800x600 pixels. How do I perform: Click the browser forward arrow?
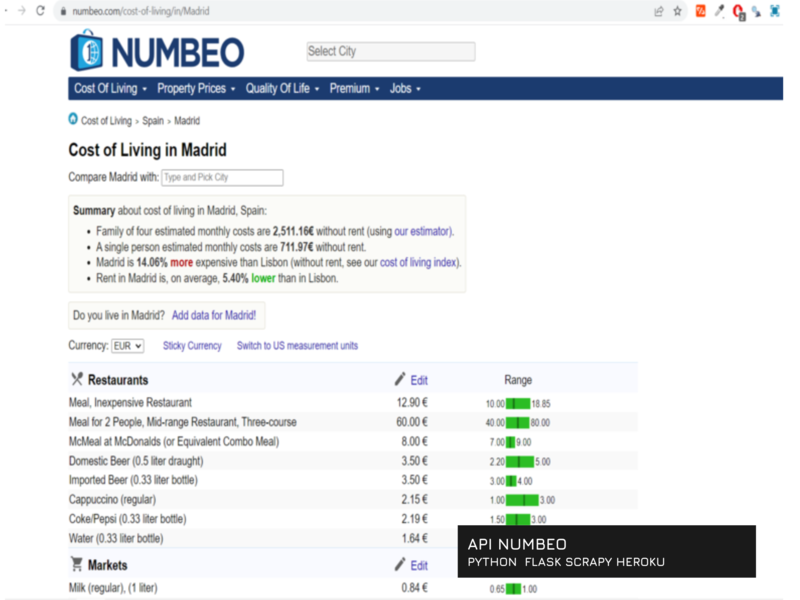point(21,11)
